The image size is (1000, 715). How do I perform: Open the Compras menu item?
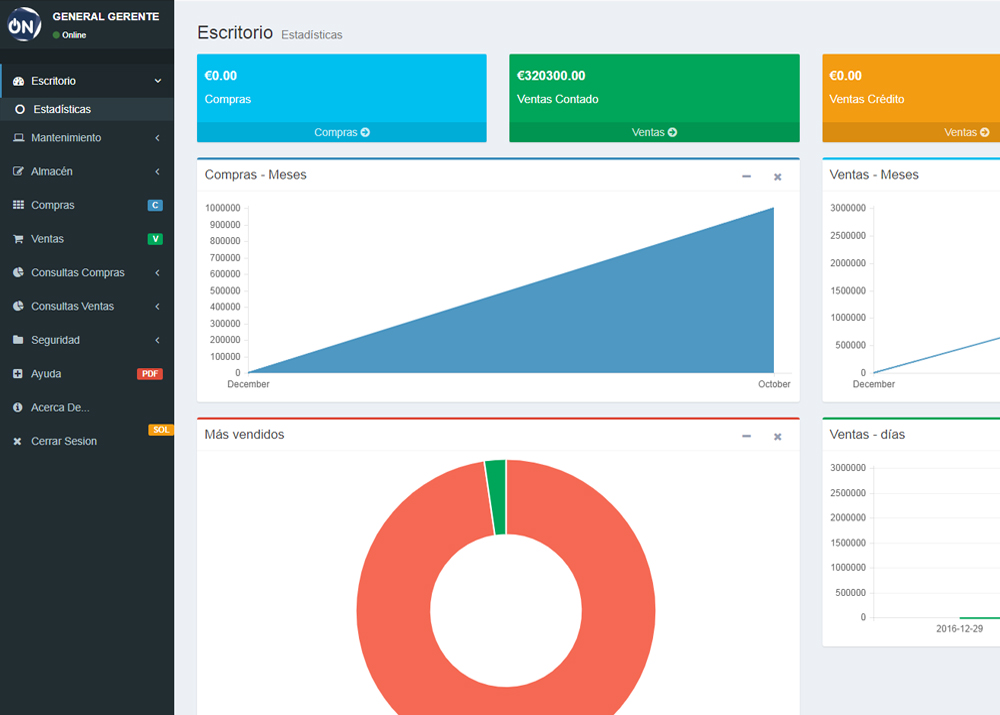point(53,205)
